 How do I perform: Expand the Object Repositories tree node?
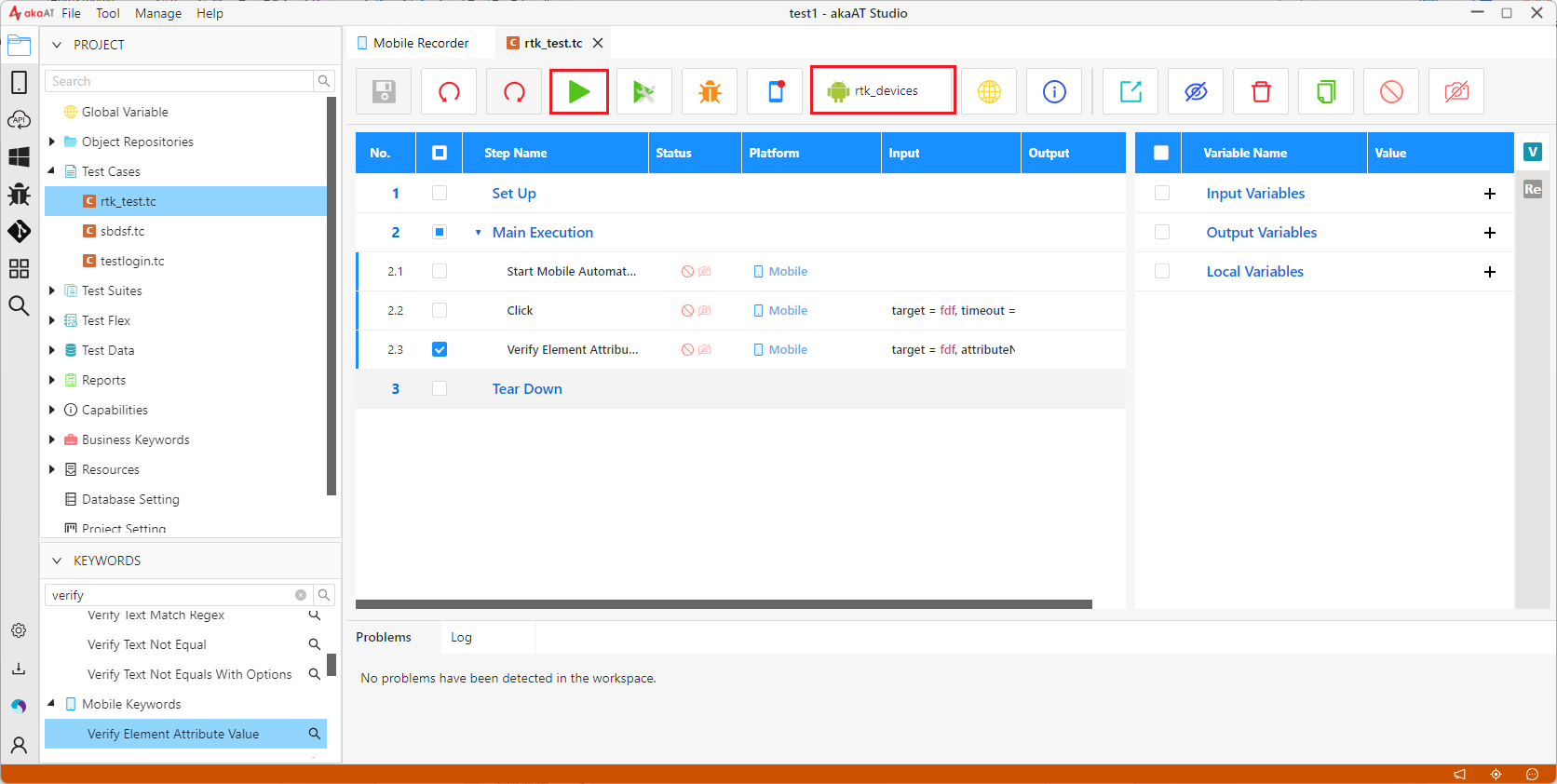52,142
